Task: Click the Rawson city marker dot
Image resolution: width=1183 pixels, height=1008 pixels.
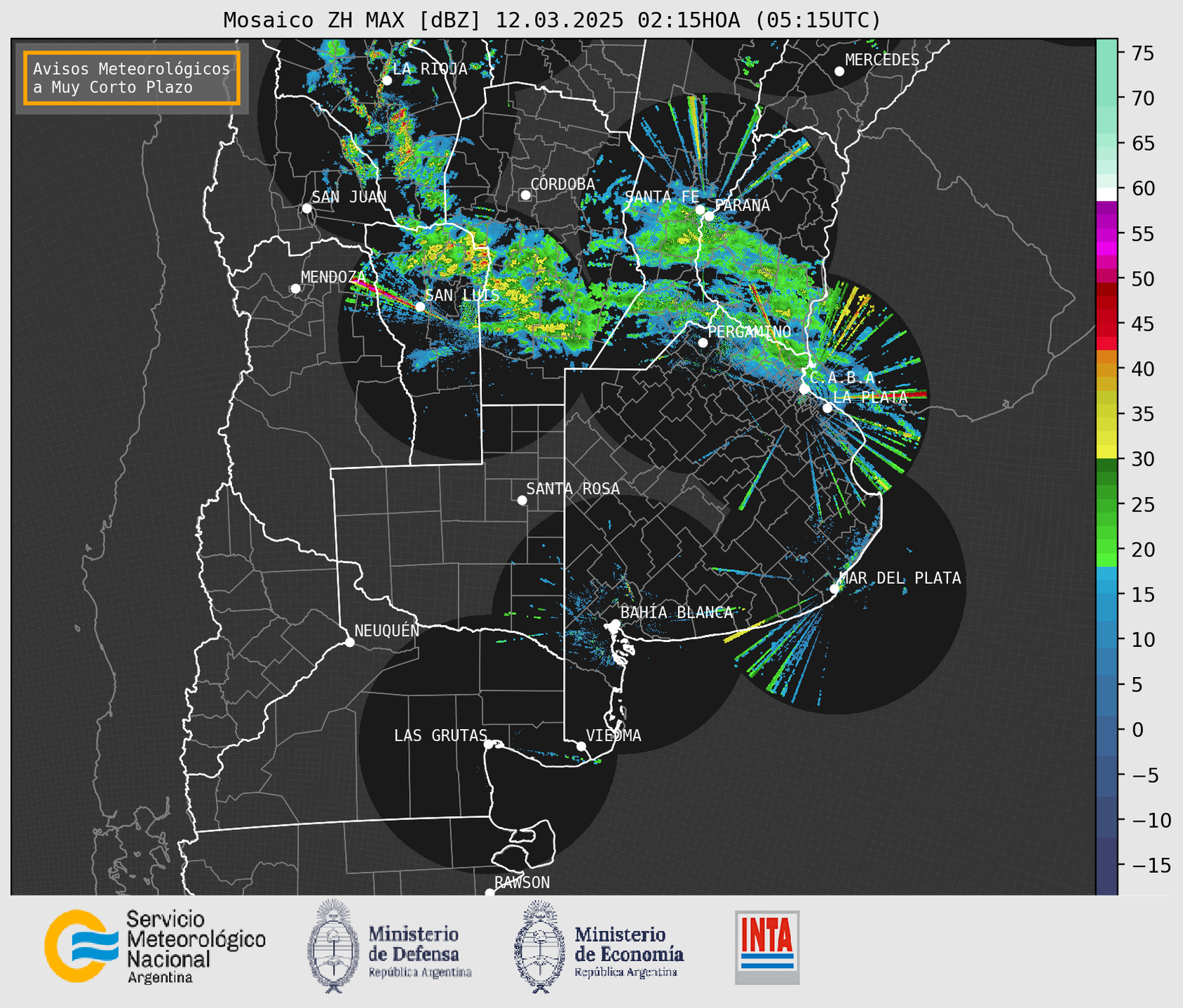Action: [489, 892]
